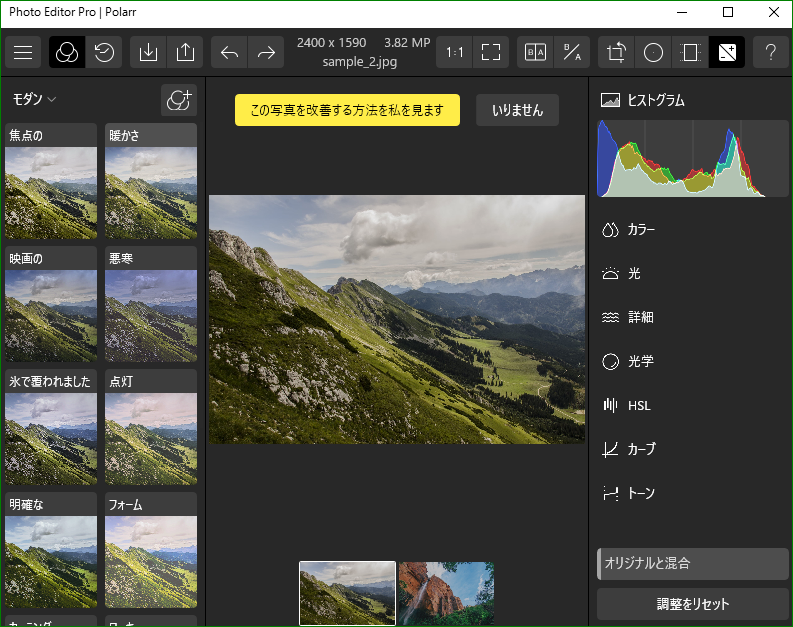Screen dimensions: 793x627
Task: Click the histogram graph
Action: click(x=692, y=158)
